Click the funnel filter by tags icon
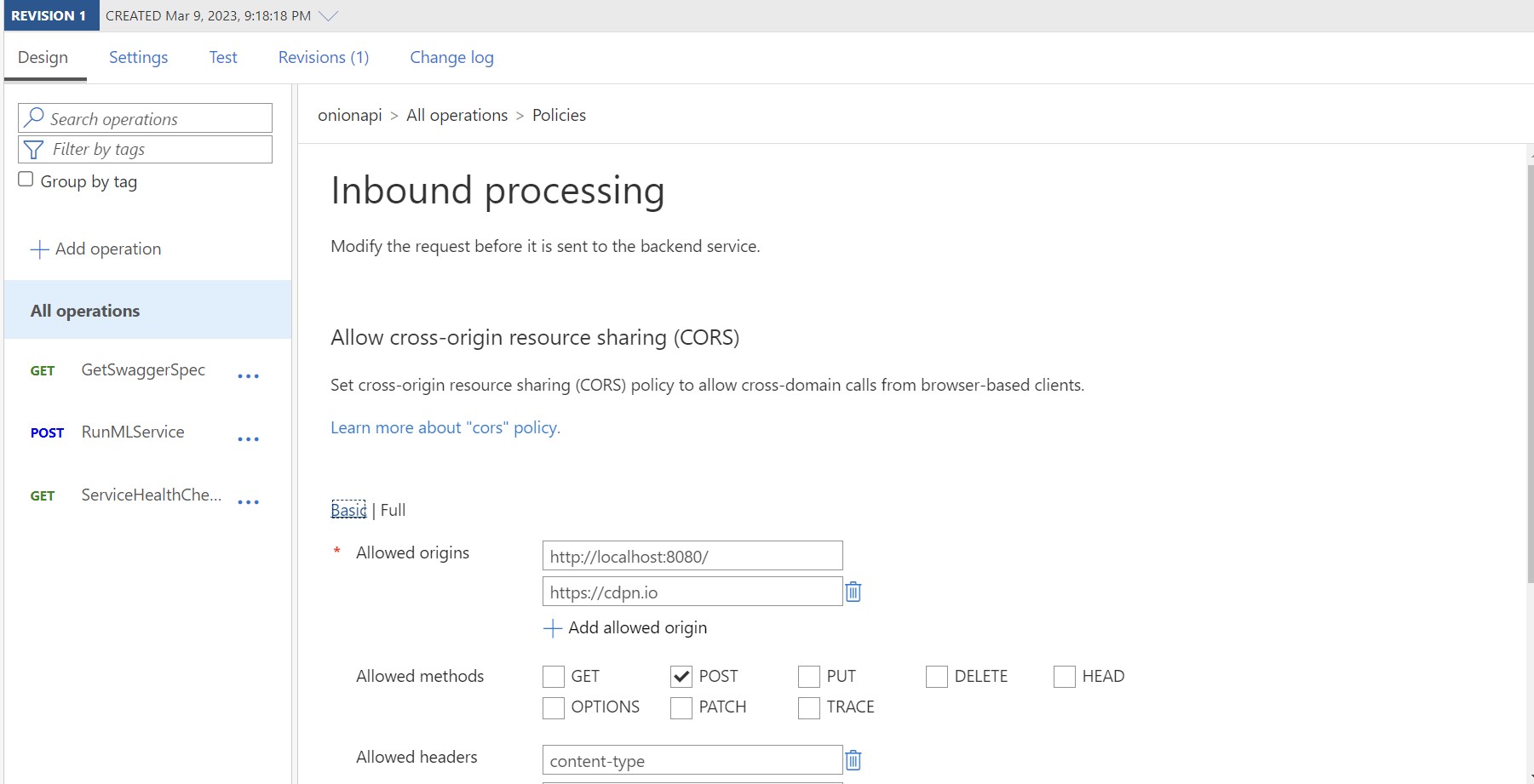Viewport: 1534px width, 784px height. click(x=34, y=150)
